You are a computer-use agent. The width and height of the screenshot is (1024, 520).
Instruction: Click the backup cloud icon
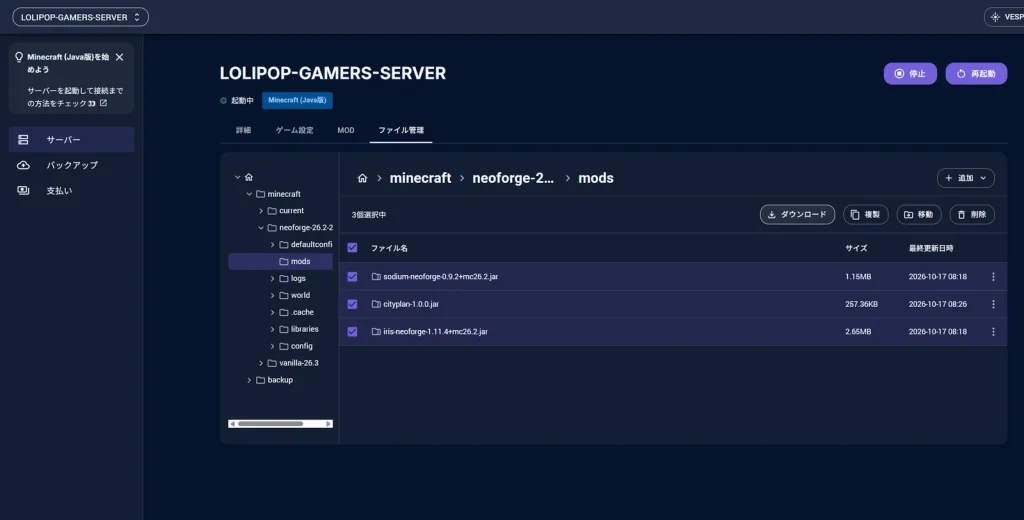pyautogui.click(x=24, y=165)
